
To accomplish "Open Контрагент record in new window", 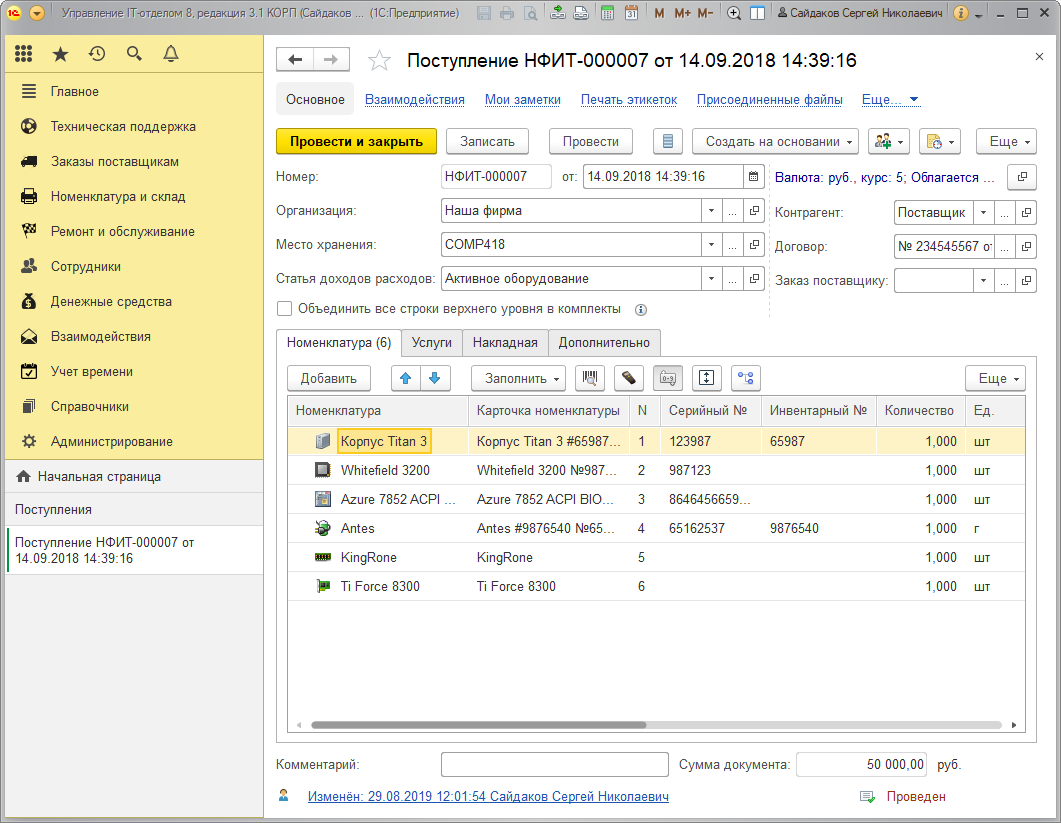I will pyautogui.click(x=1026, y=213).
